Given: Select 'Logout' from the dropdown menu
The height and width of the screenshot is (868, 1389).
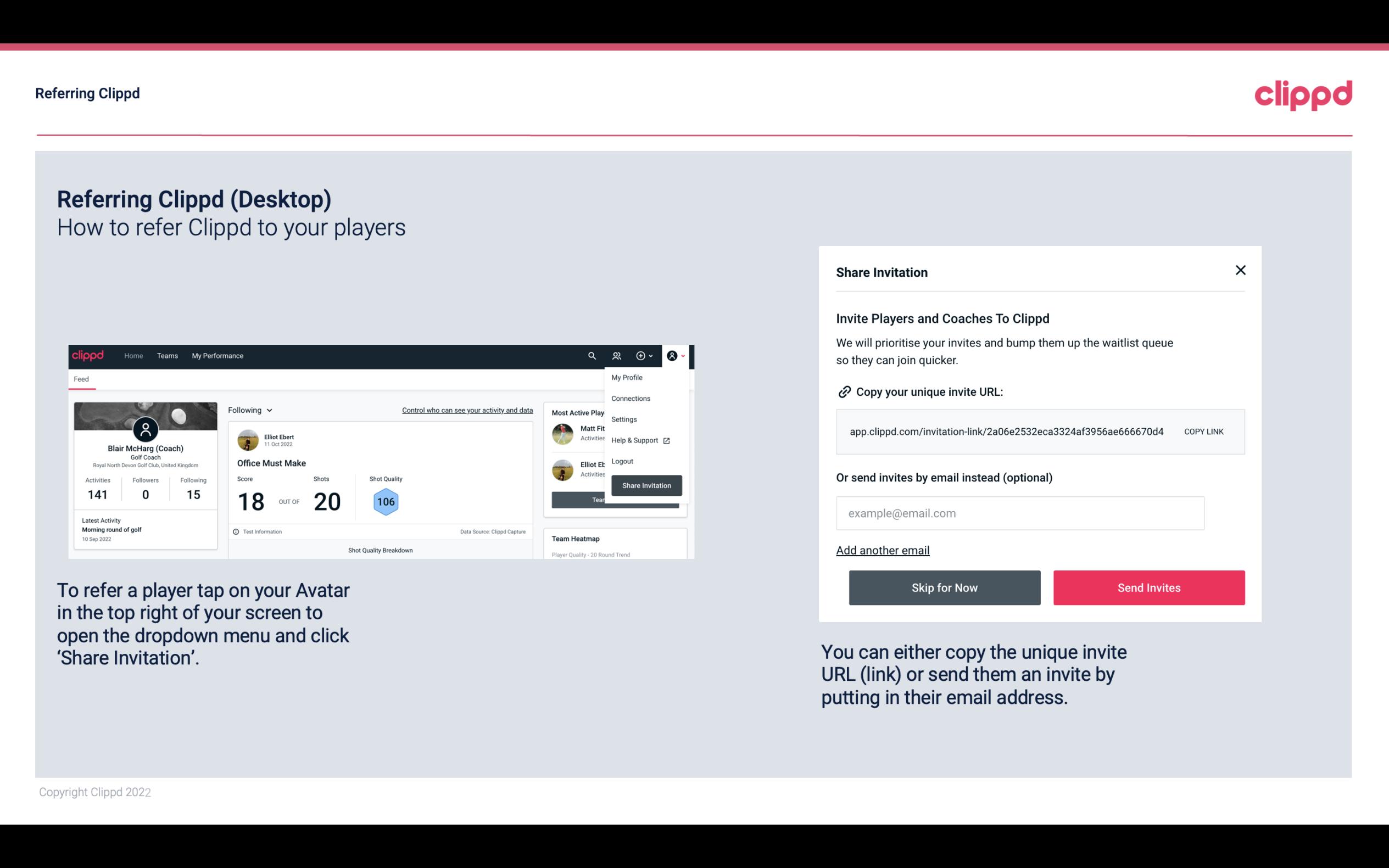Looking at the screenshot, I should [x=622, y=461].
